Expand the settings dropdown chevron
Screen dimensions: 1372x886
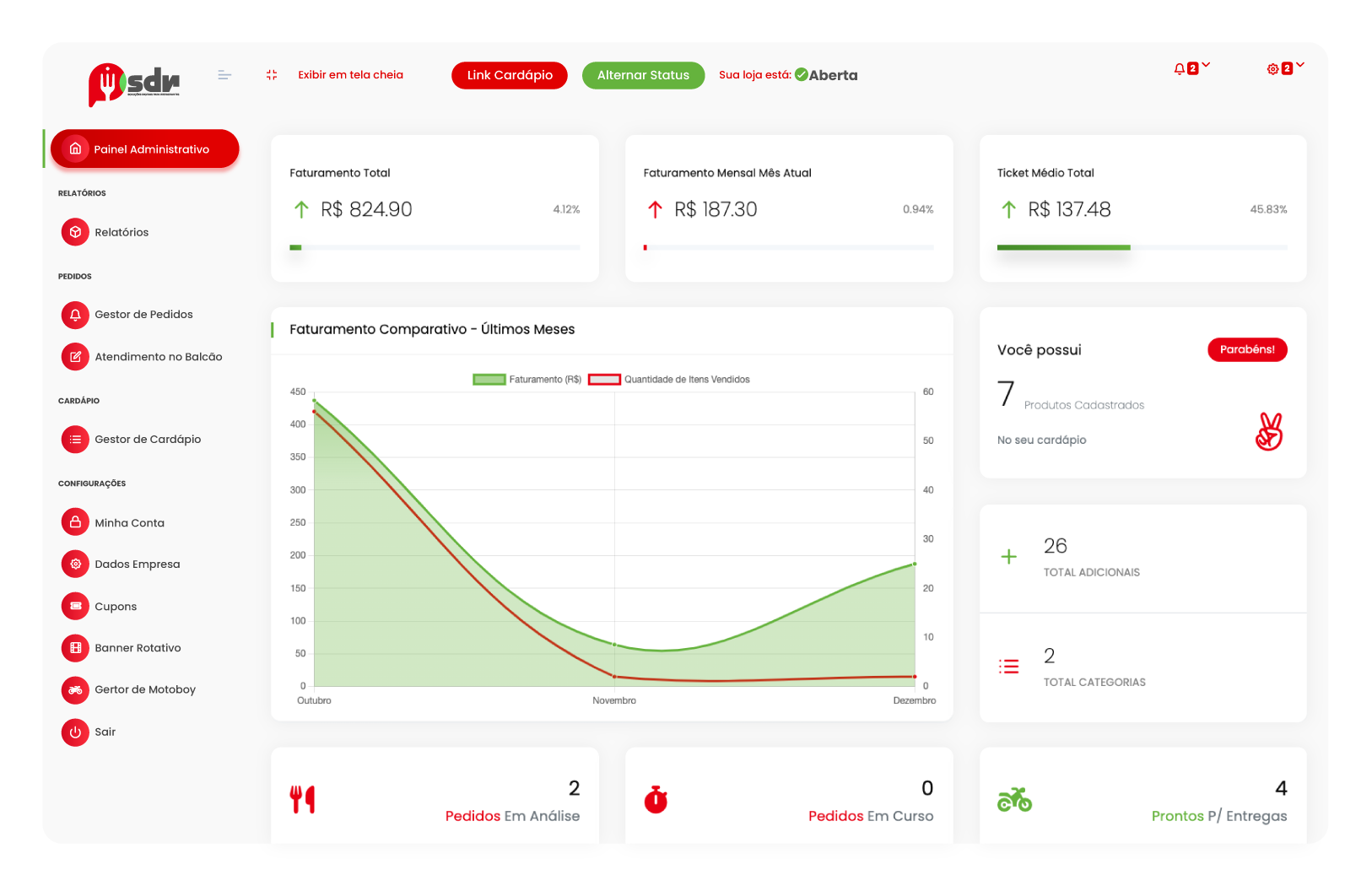click(1300, 65)
